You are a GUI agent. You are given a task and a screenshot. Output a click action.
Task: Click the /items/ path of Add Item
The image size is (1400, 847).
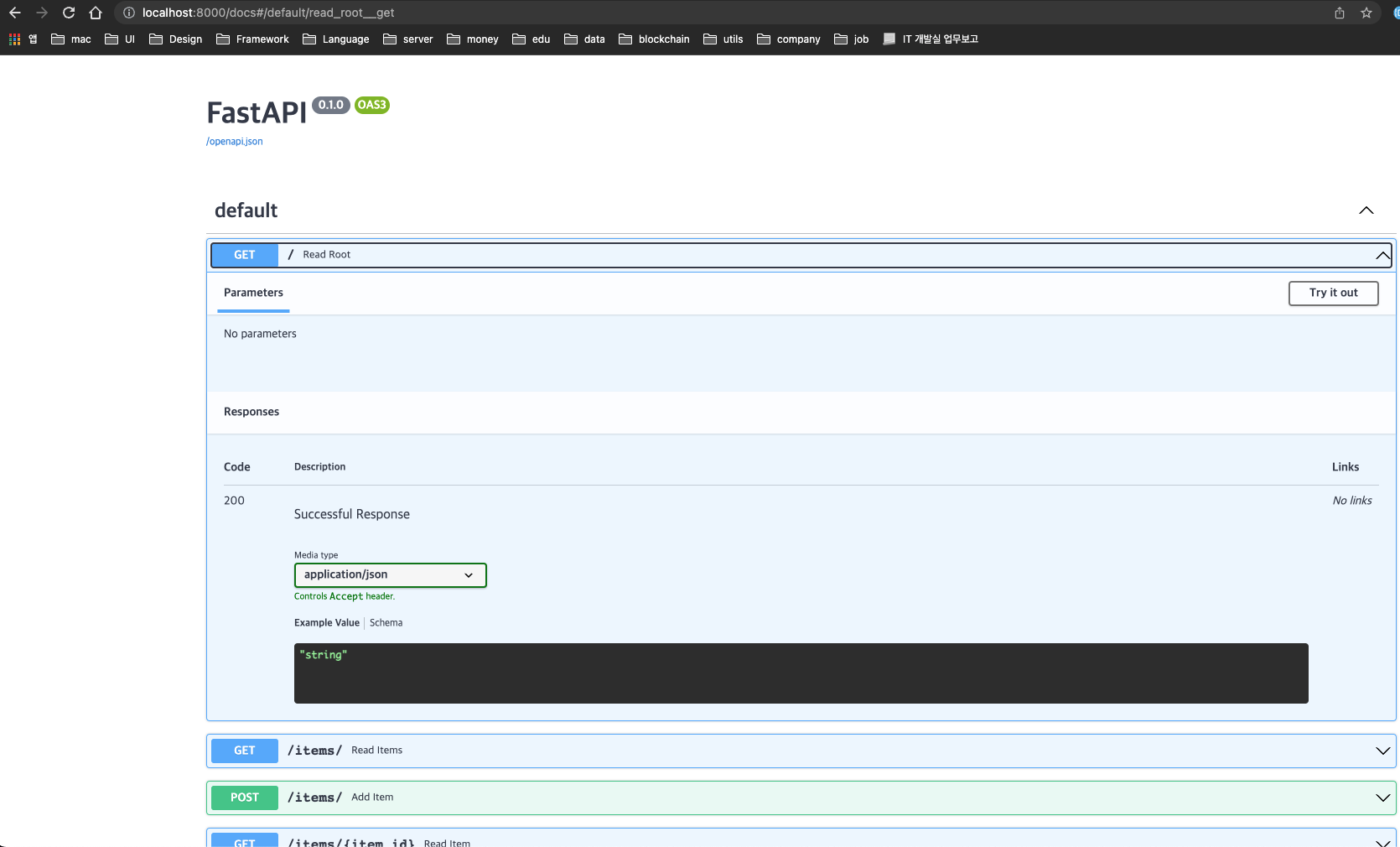click(x=314, y=798)
